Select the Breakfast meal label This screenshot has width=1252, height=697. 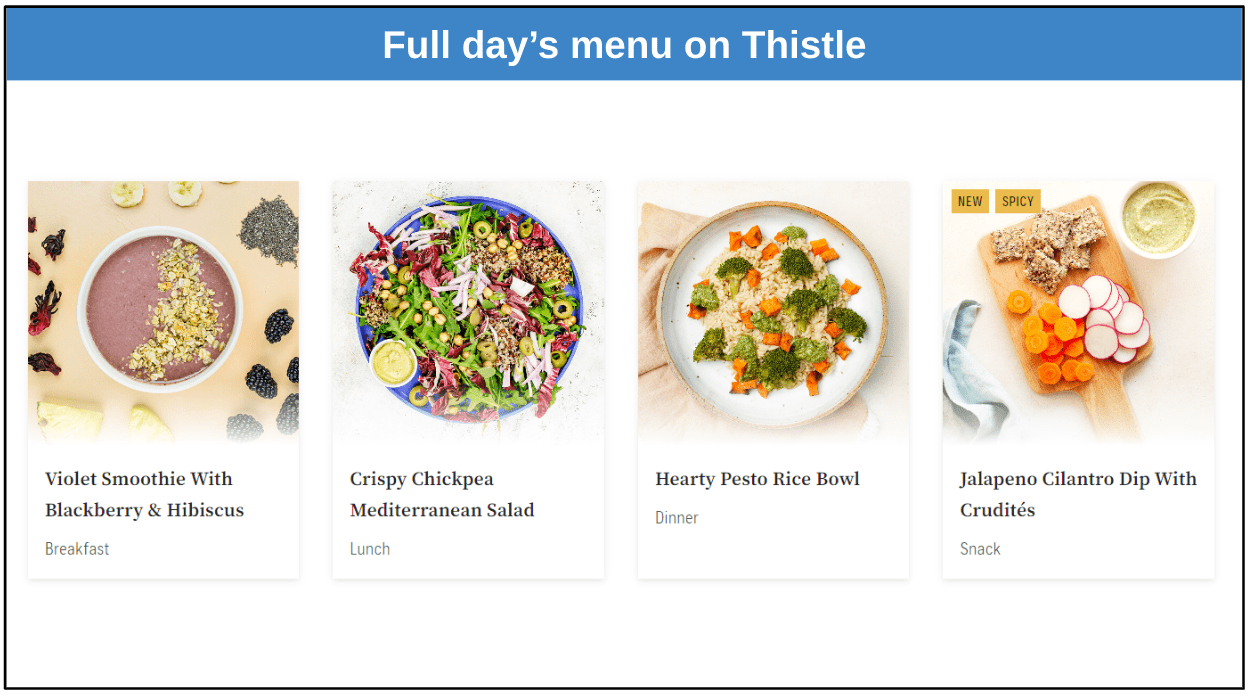click(x=77, y=549)
